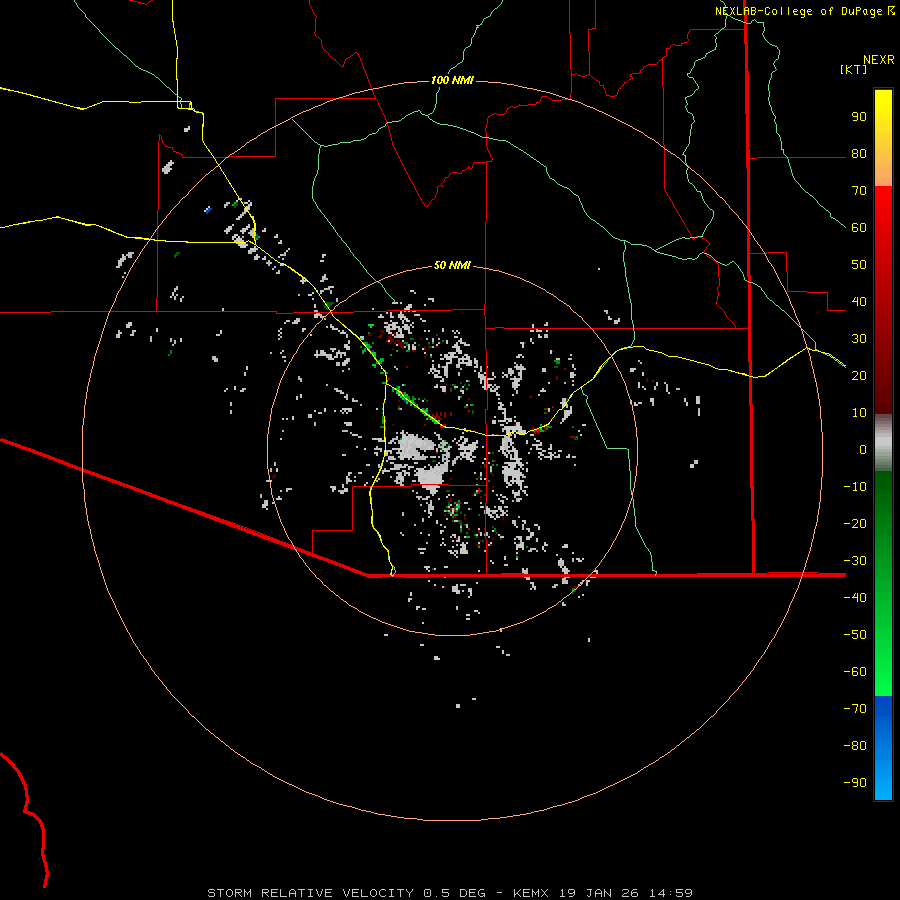Click the -20 value on the velocity scale
Image resolution: width=900 pixels, height=900 pixels.
[x=855, y=523]
